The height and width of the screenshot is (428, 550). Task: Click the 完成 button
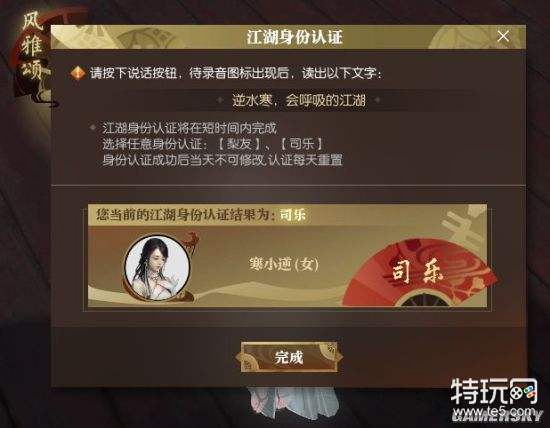pyautogui.click(x=289, y=357)
